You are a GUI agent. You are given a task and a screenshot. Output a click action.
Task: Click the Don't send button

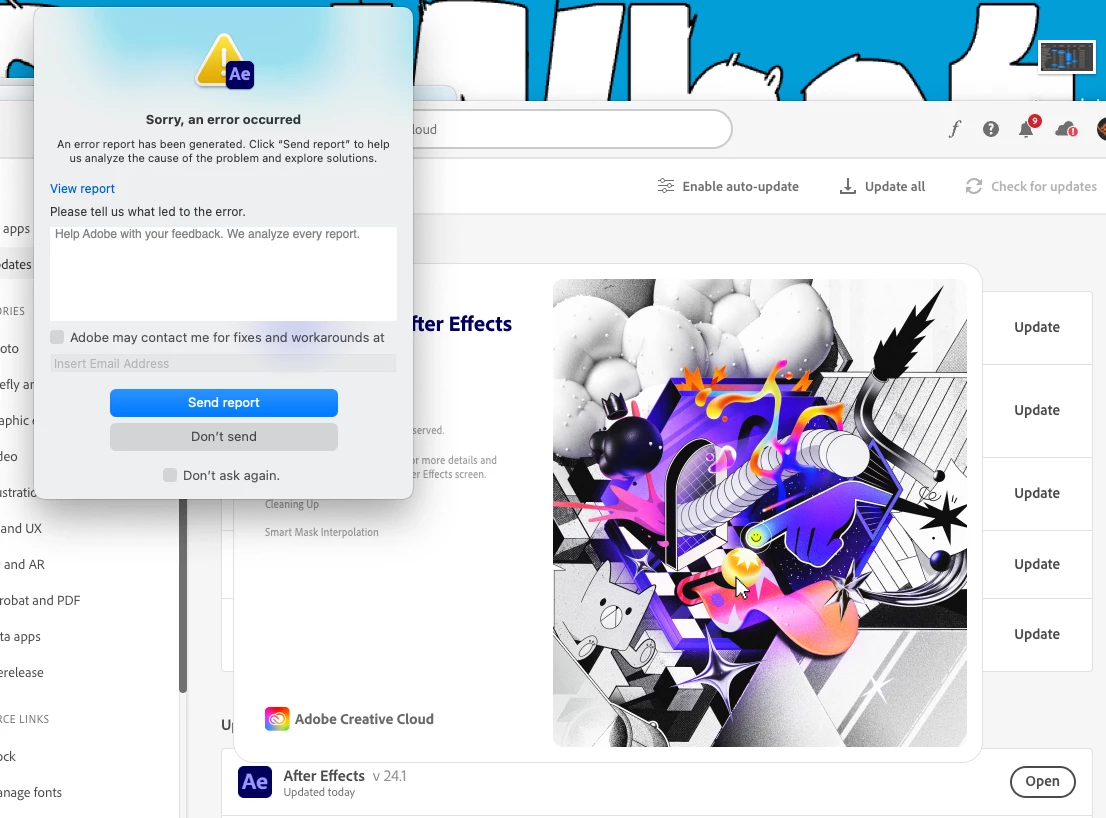(224, 437)
